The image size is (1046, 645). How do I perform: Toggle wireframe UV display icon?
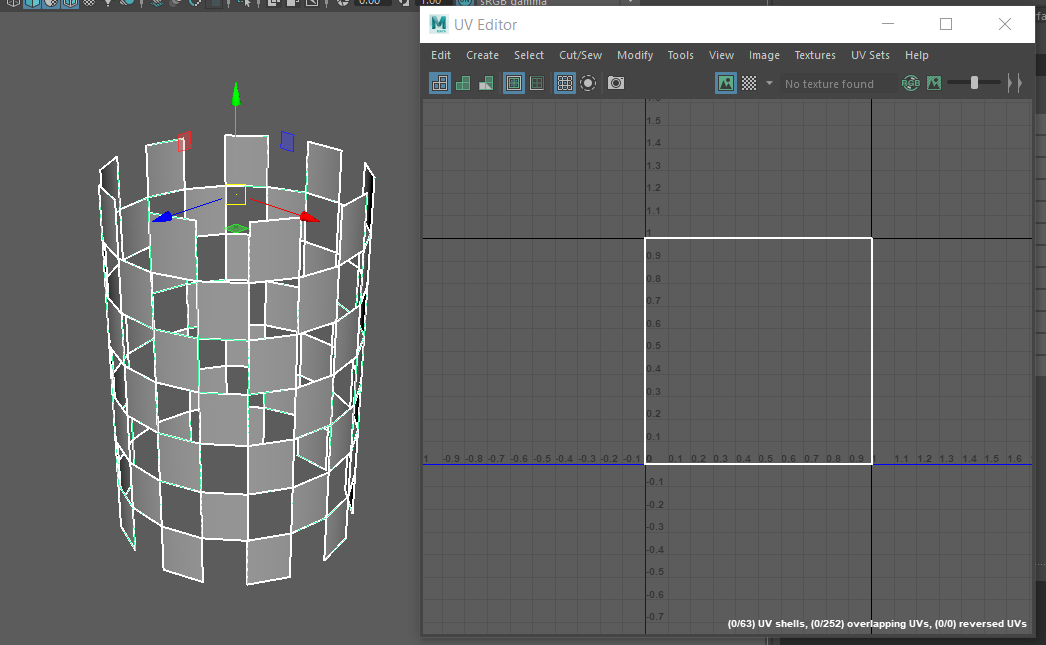440,83
